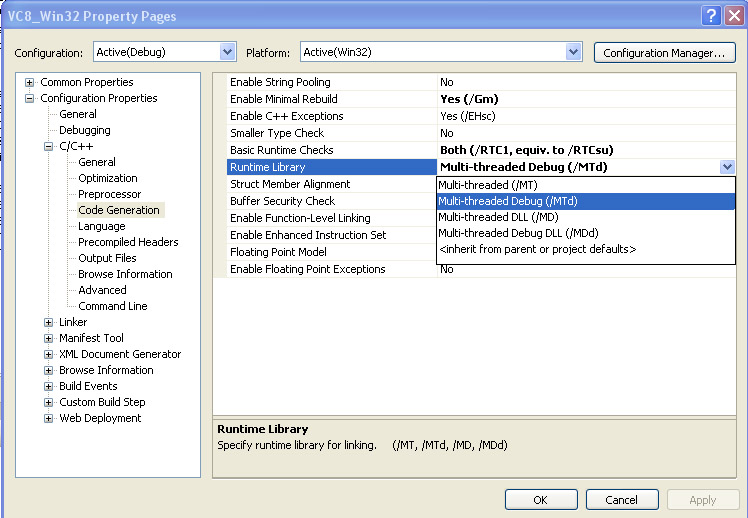
Task: Select the Basic Runtime Checks property
Action: pos(332,150)
